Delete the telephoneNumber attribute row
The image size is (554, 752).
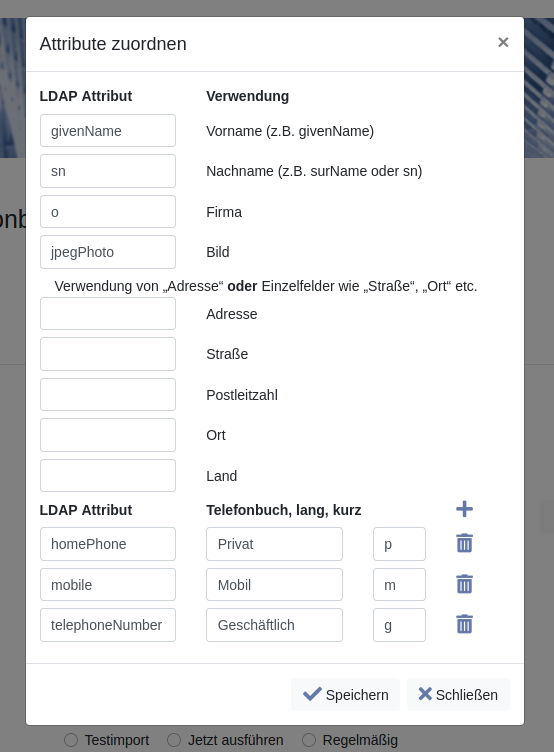464,624
